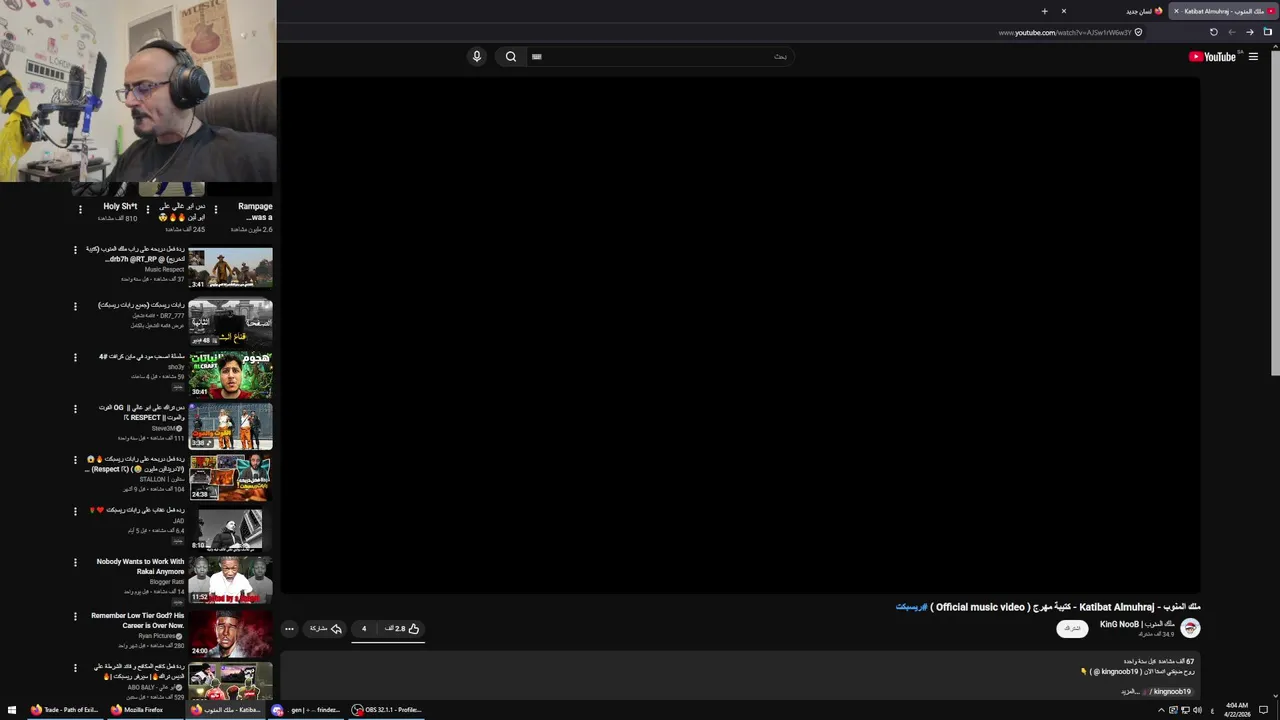The image size is (1280, 720).
Task: Open more actions ellipsis below video
Action: click(289, 629)
